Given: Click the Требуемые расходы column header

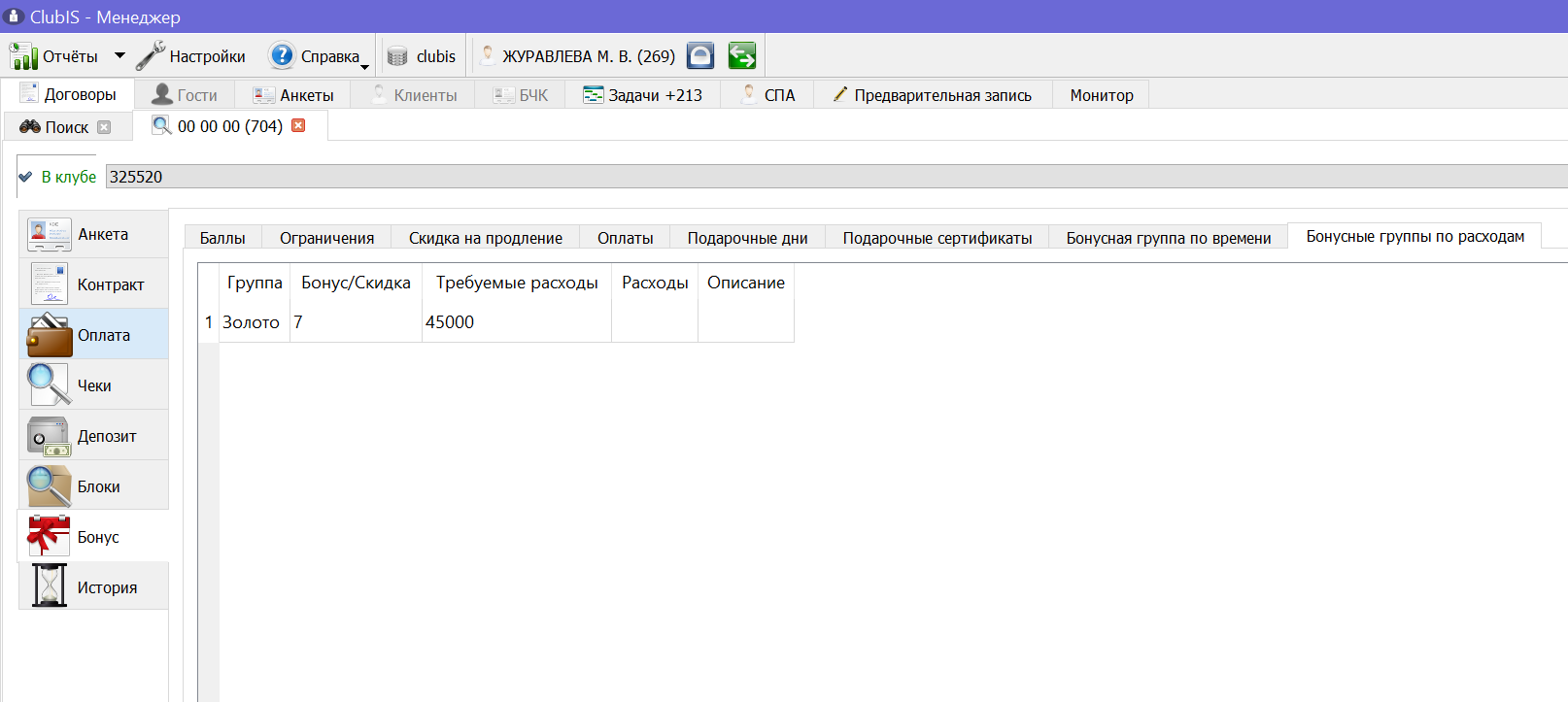Looking at the screenshot, I should tap(517, 283).
